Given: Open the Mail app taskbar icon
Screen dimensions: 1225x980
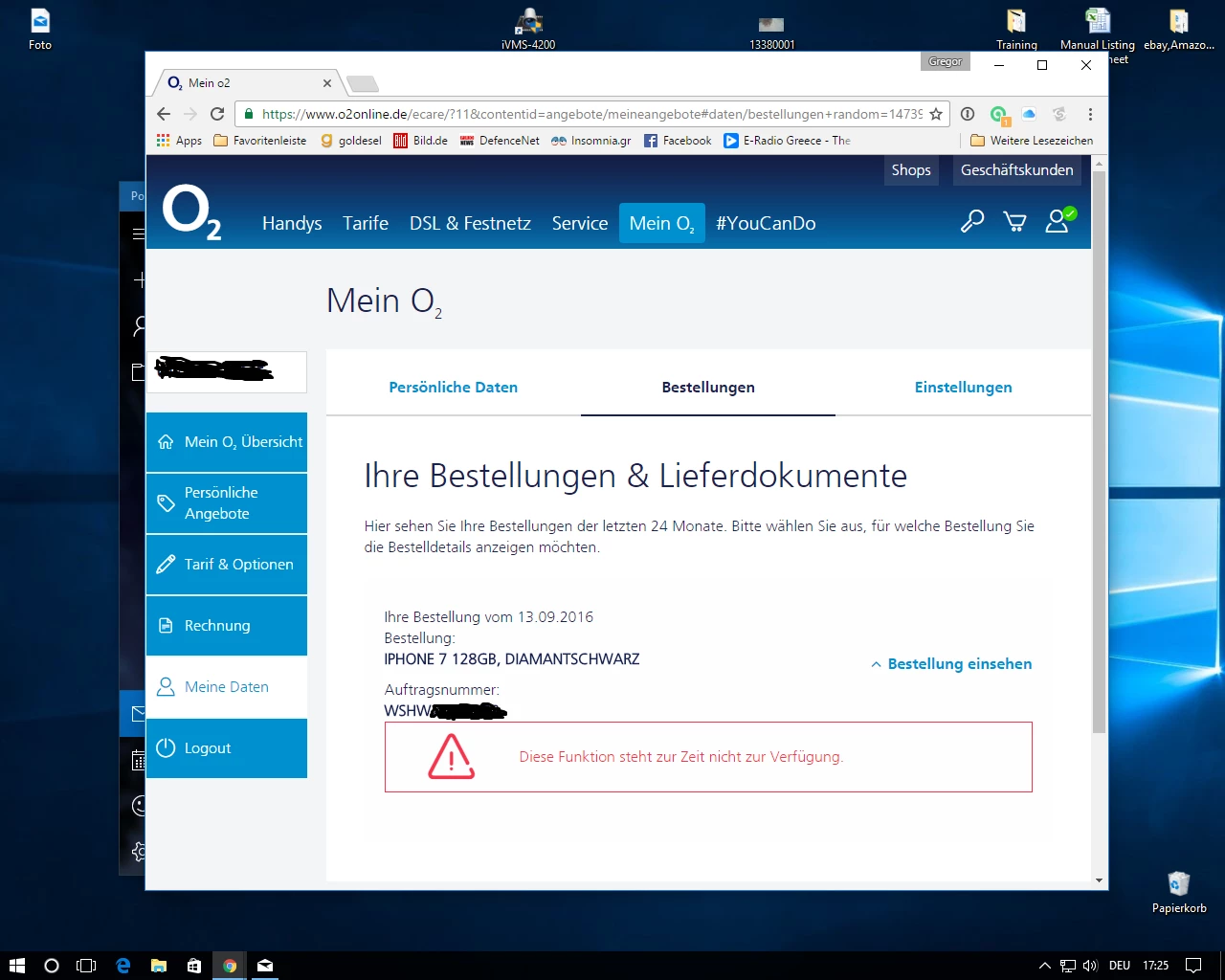Looking at the screenshot, I should (265, 966).
